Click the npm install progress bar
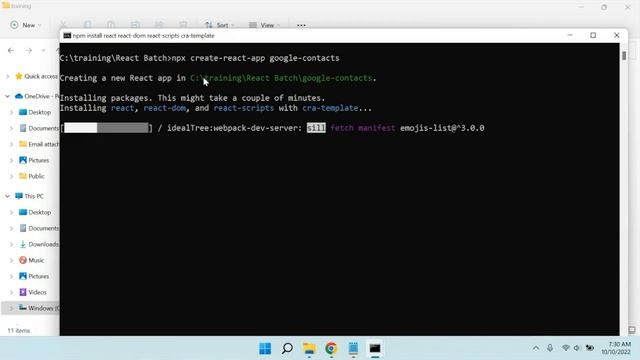This screenshot has width=640, height=360. (x=107, y=128)
